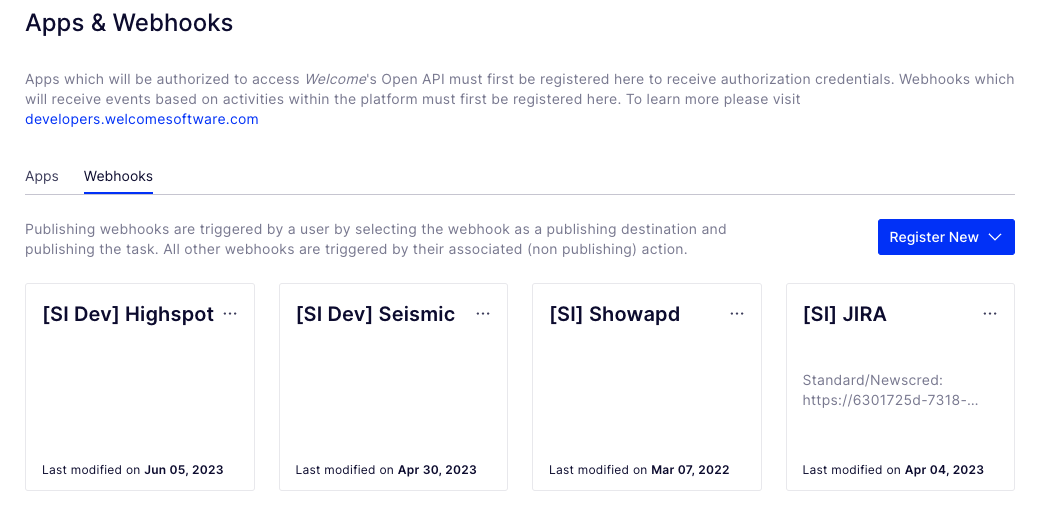Select the Webhooks tab
Image resolution: width=1037 pixels, height=513 pixels.
[118, 176]
